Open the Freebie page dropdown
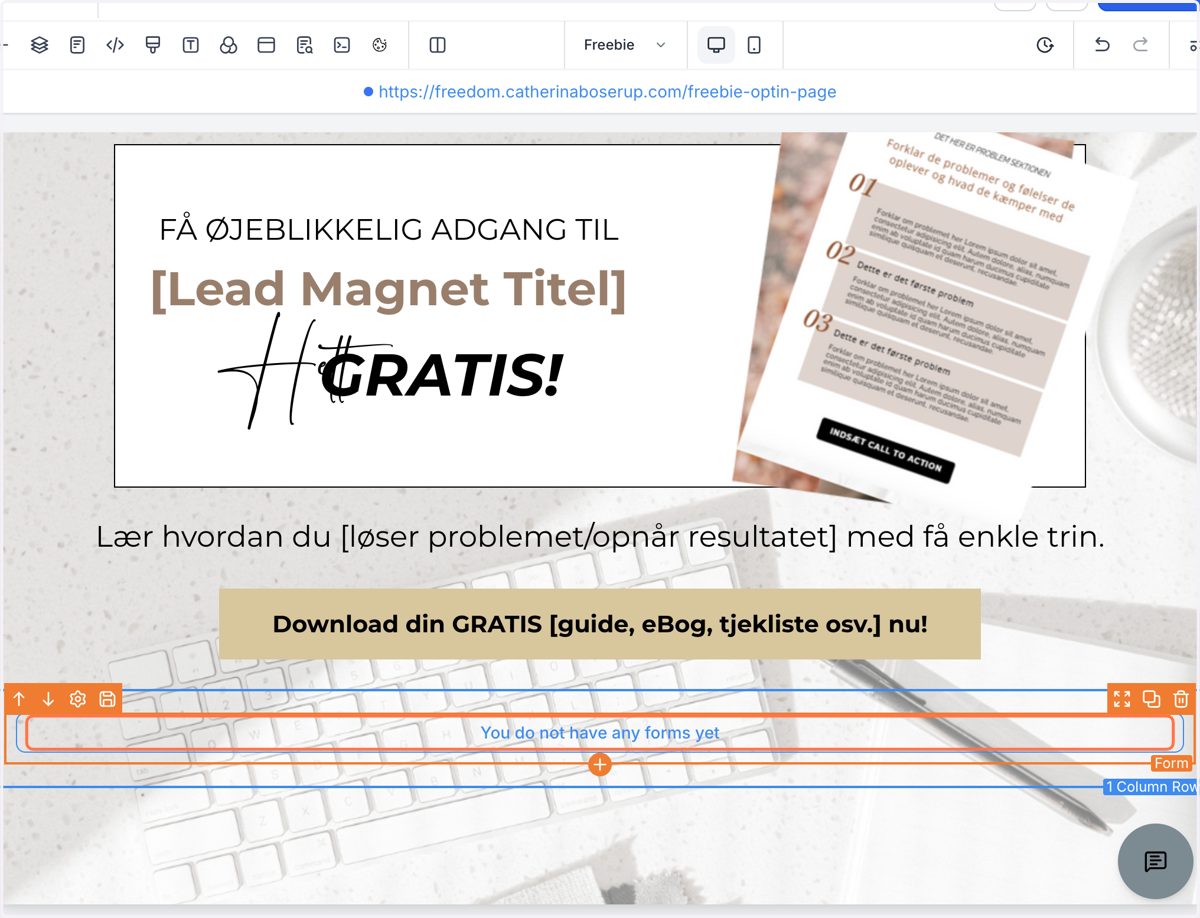 [x=625, y=45]
